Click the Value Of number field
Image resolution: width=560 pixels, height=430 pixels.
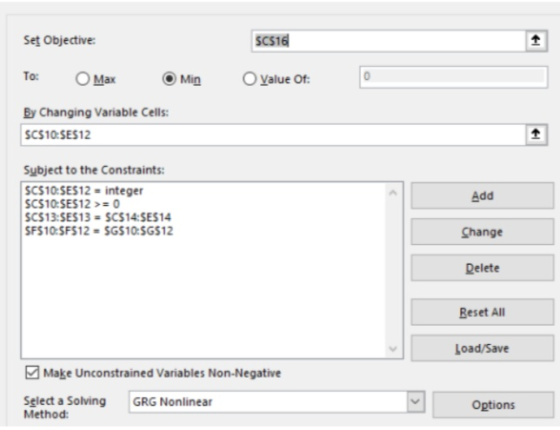454,77
